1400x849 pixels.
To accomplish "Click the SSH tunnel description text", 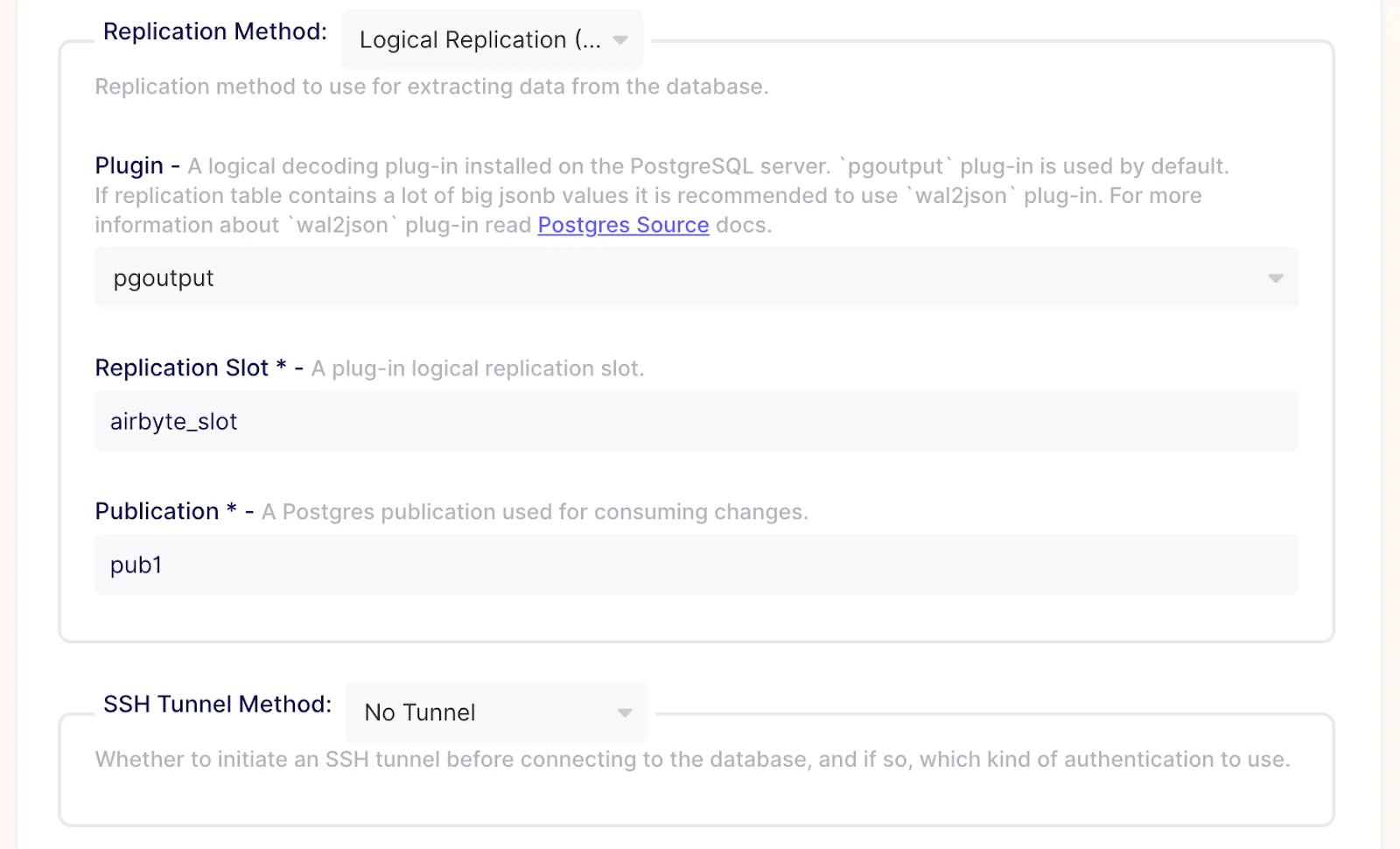I will (692, 759).
